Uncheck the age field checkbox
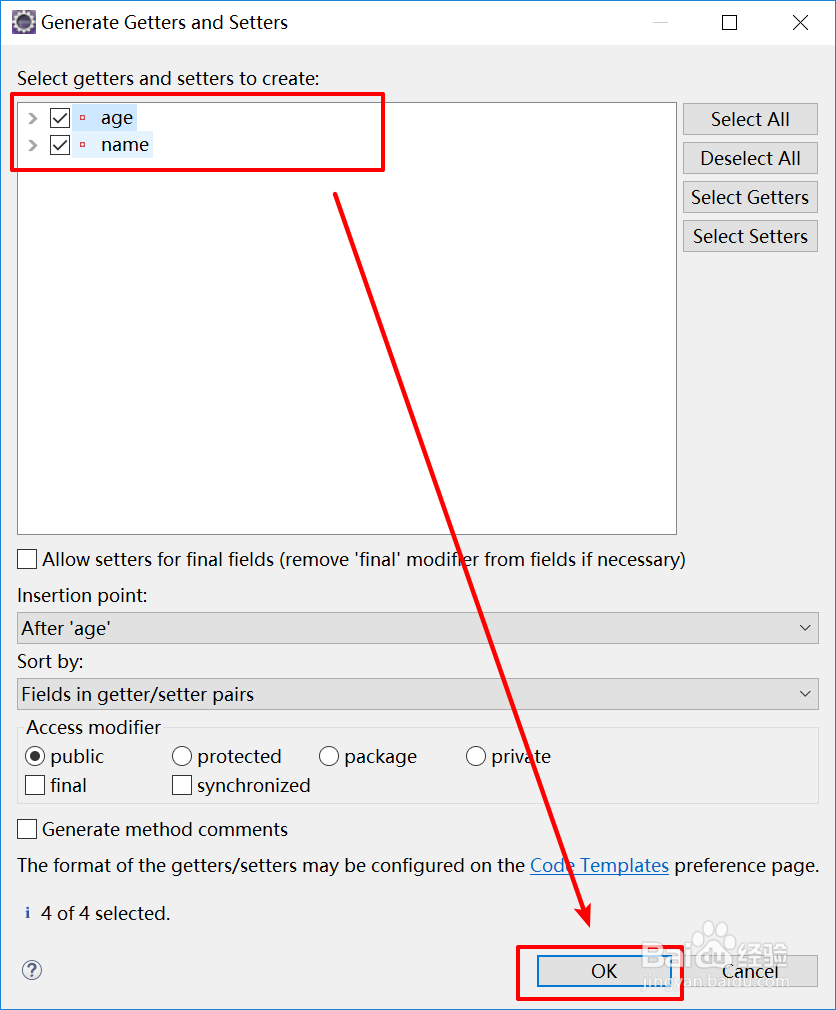The width and height of the screenshot is (836, 1010). [x=60, y=118]
